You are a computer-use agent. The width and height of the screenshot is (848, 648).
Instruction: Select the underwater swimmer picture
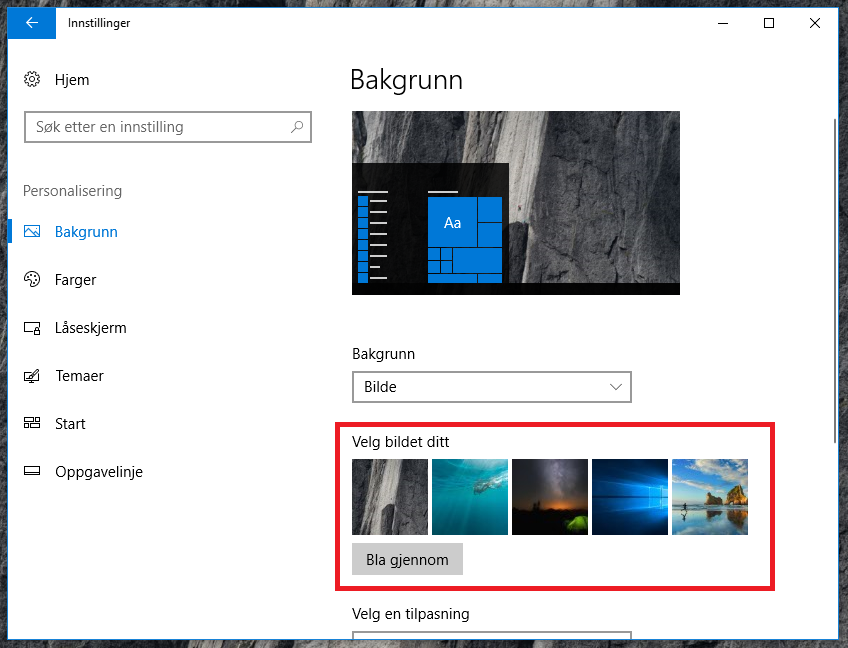[x=470, y=497]
